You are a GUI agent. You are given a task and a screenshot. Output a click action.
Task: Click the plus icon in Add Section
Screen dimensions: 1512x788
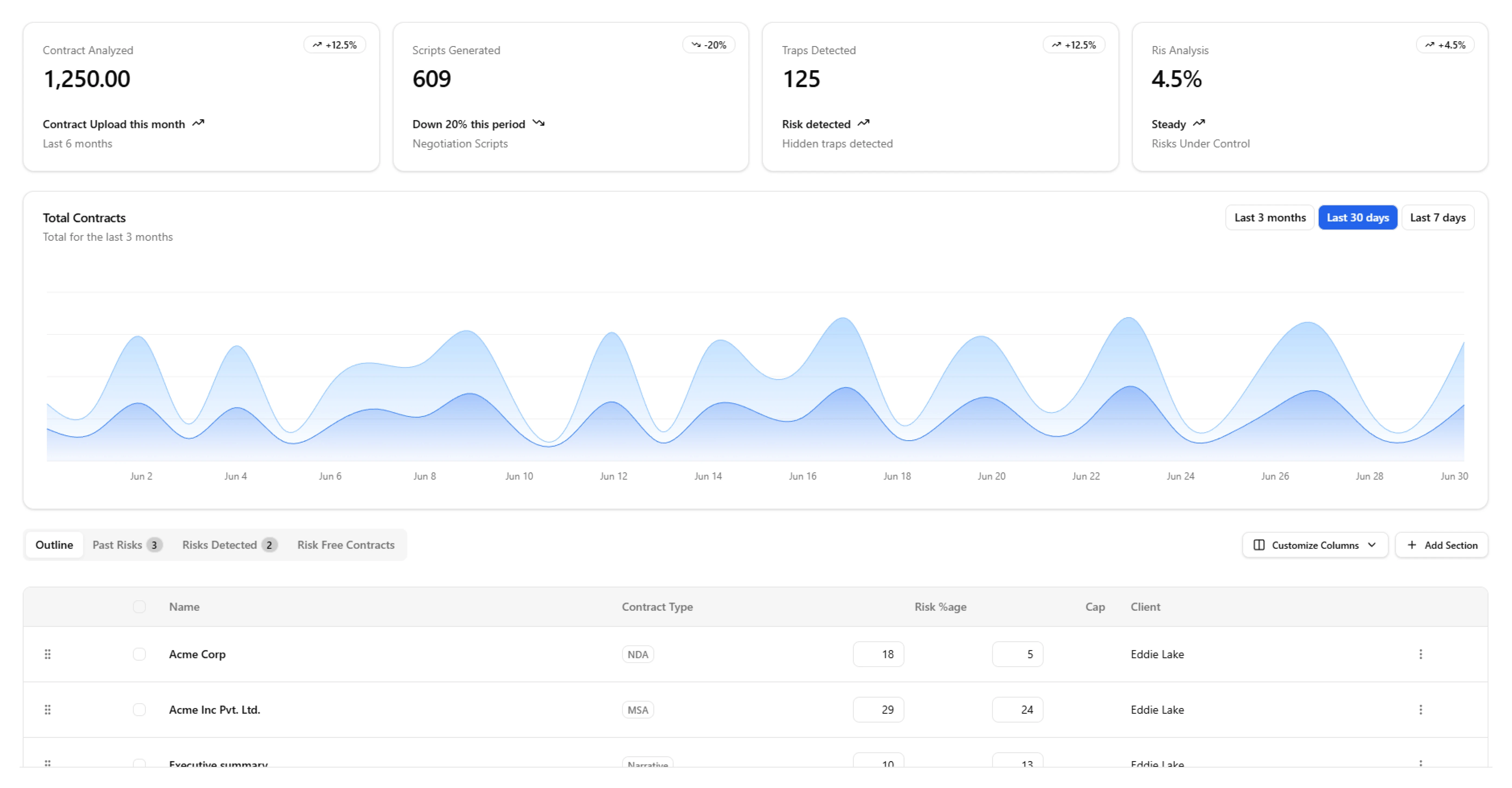(x=1412, y=545)
